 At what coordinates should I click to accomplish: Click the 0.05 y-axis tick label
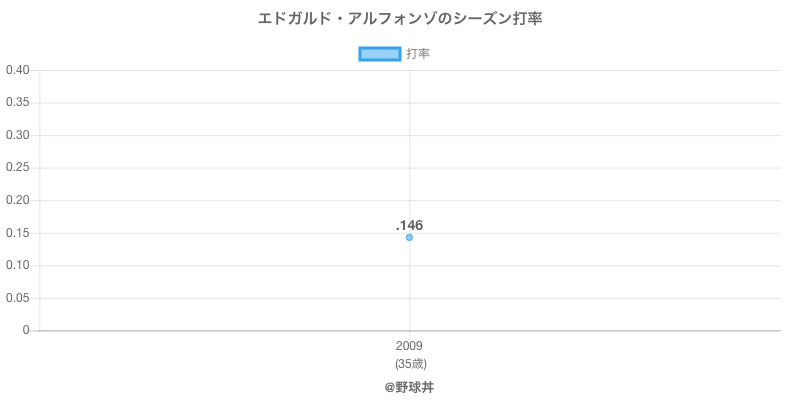17,298
